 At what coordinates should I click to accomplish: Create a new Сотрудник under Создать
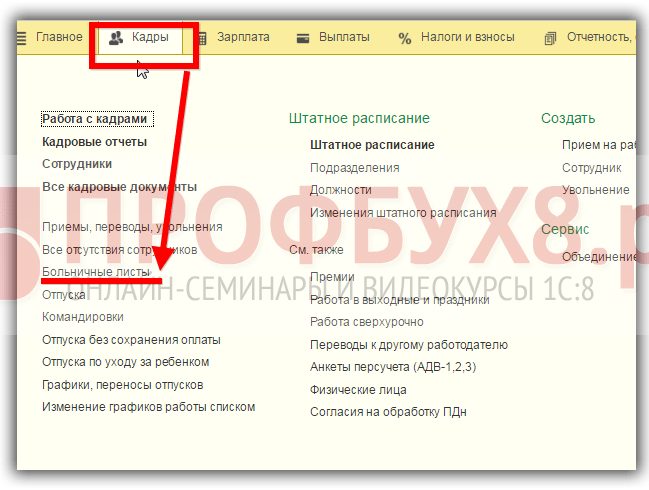(x=591, y=168)
